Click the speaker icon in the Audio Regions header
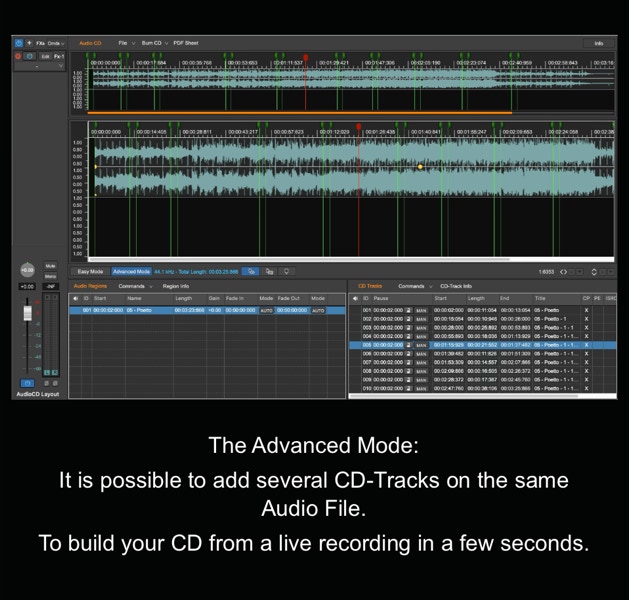Image resolution: width=629 pixels, height=600 pixels. 76,298
